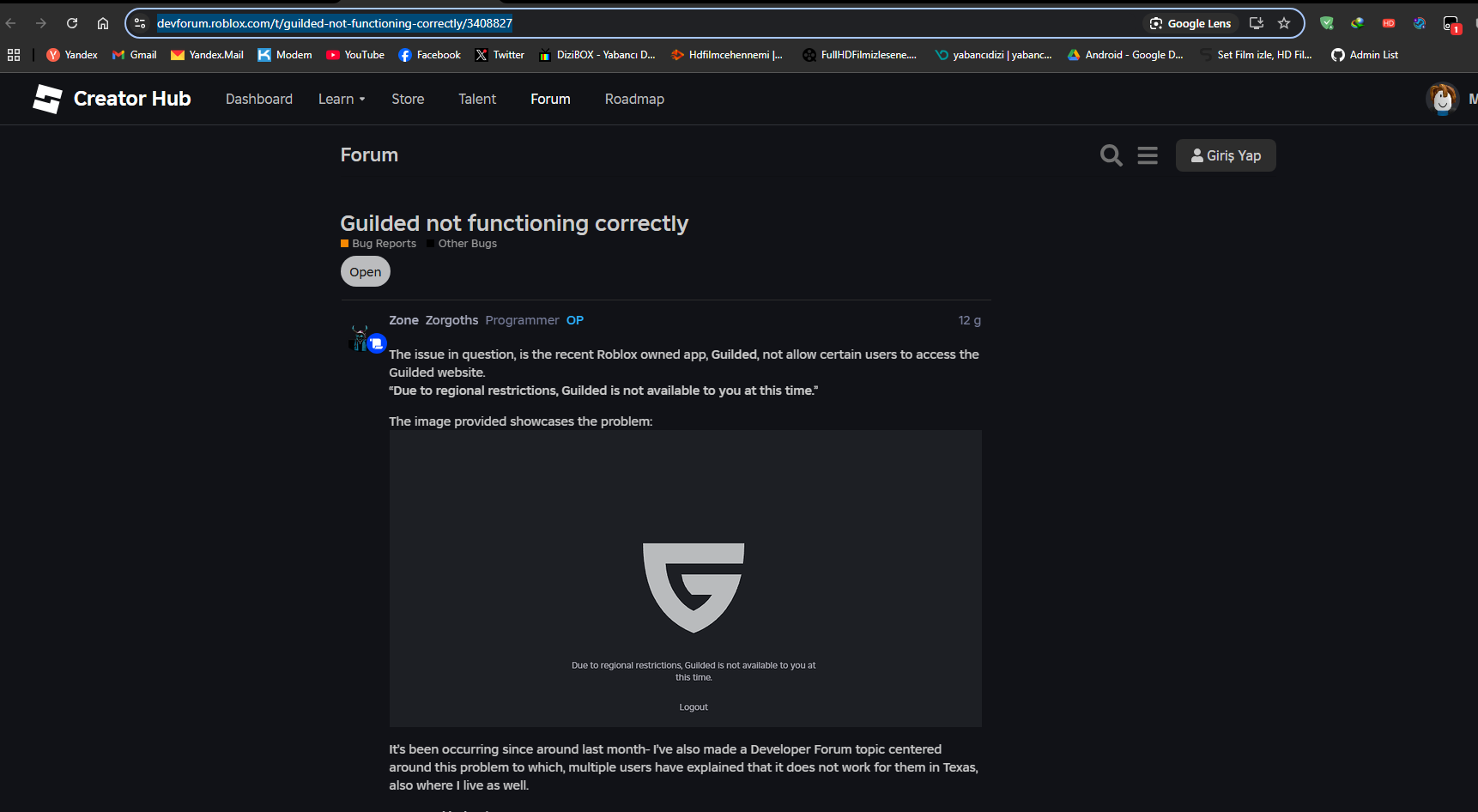
Task: Click the Programmer user title
Action: 522,320
